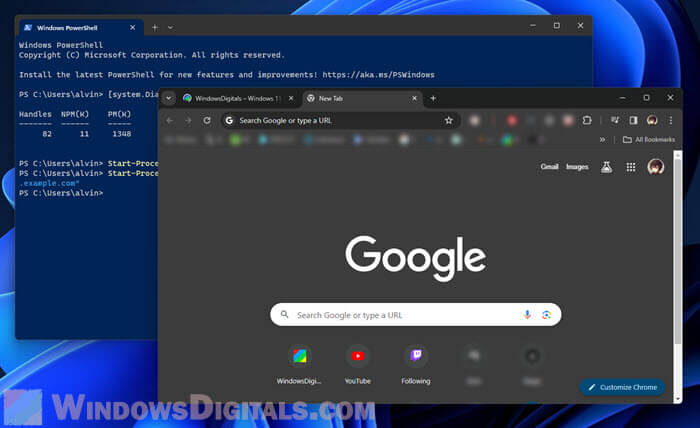
Task: Start voice search microphone
Action: pyautogui.click(x=527, y=315)
